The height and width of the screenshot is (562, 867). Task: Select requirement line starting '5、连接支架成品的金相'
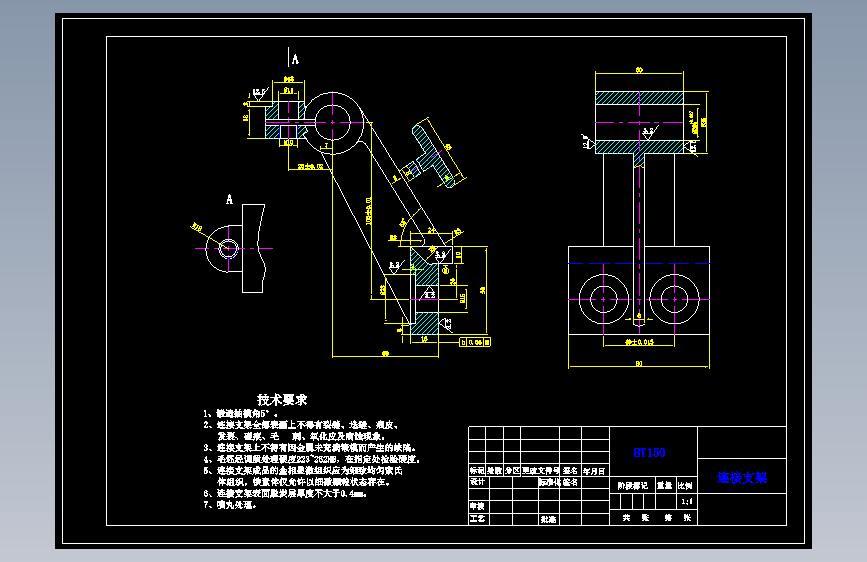click(x=303, y=471)
